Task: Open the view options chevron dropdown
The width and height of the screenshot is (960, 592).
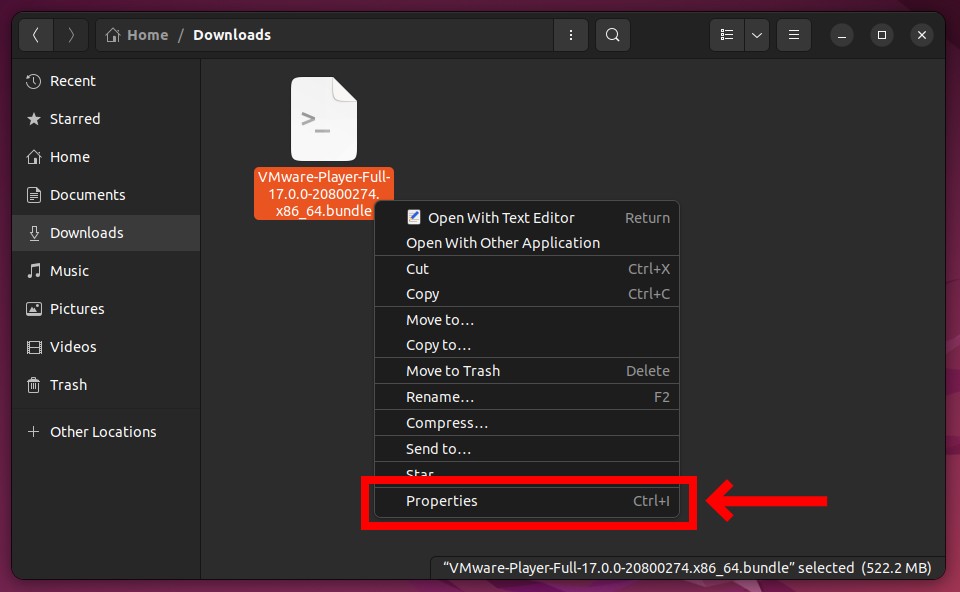Action: pos(757,34)
